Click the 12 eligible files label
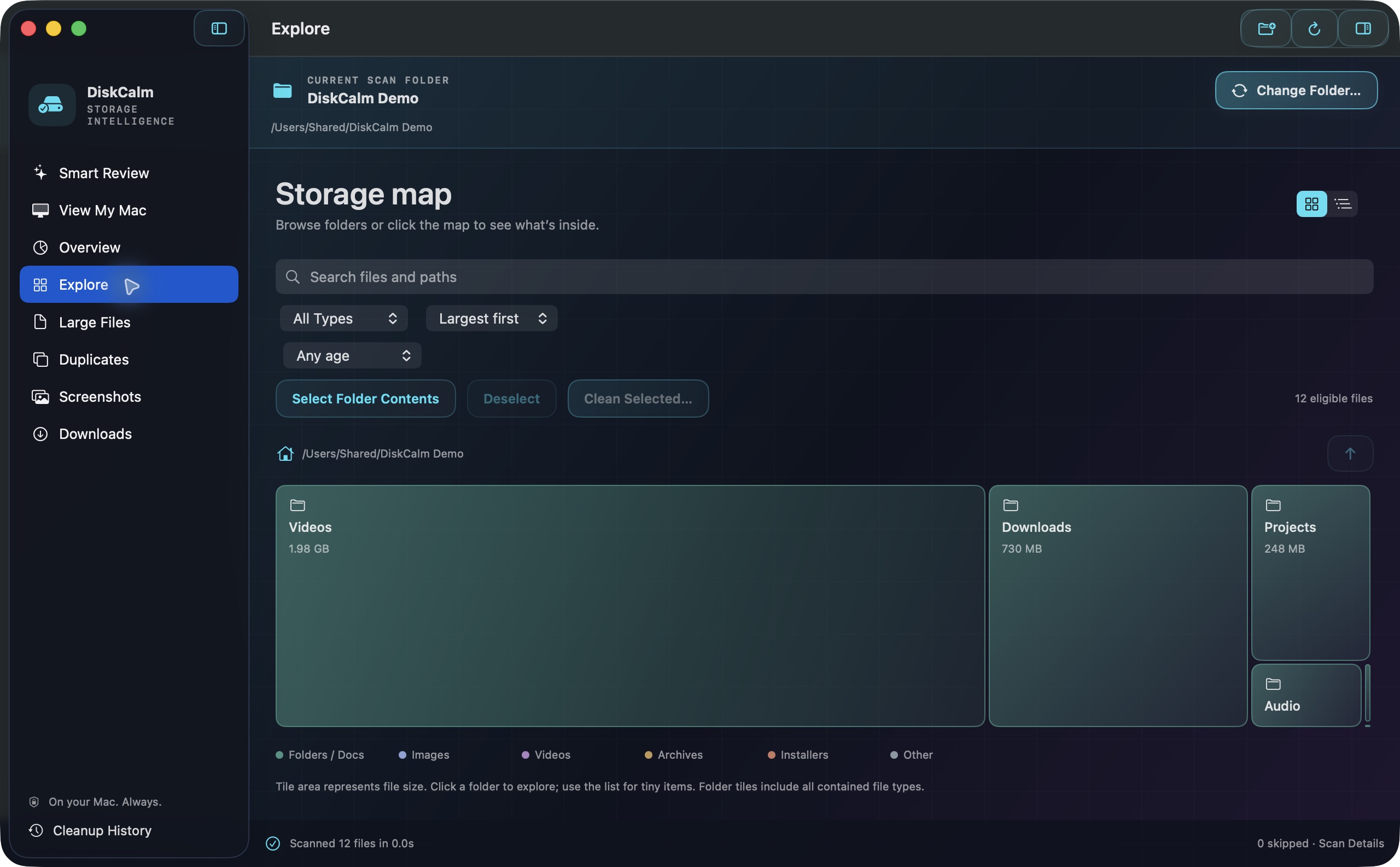Image resolution: width=1400 pixels, height=867 pixels. pyautogui.click(x=1333, y=399)
